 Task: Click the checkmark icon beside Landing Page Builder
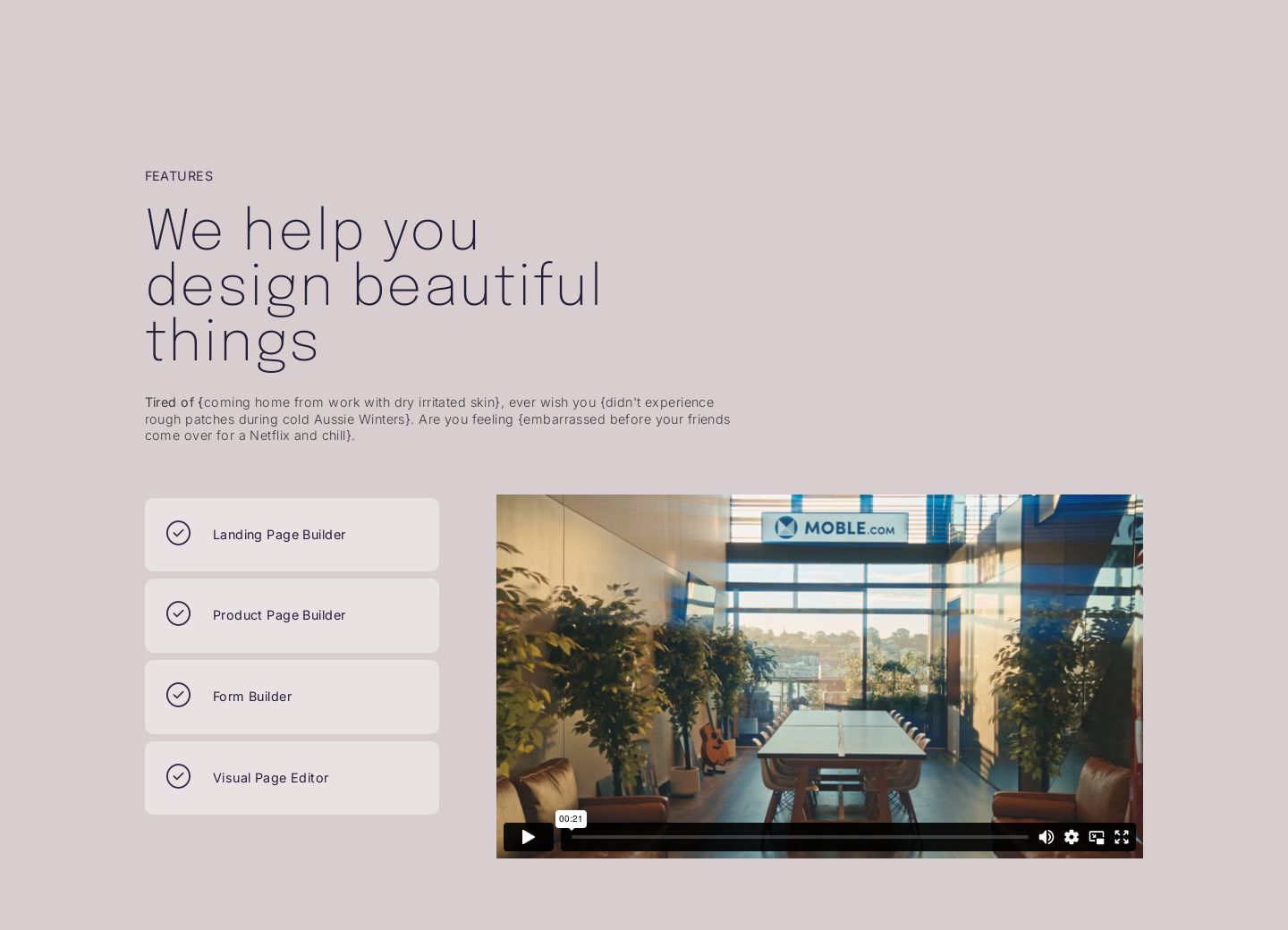(178, 534)
